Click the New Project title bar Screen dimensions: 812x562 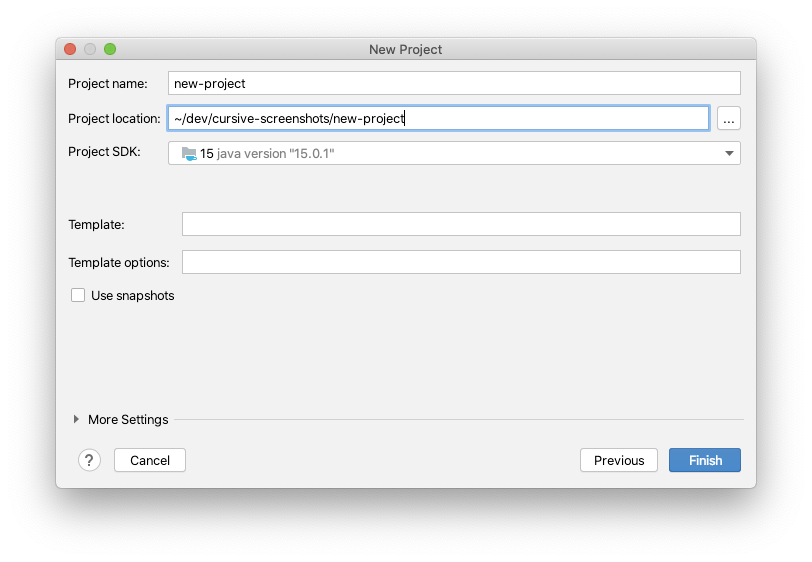click(x=405, y=49)
